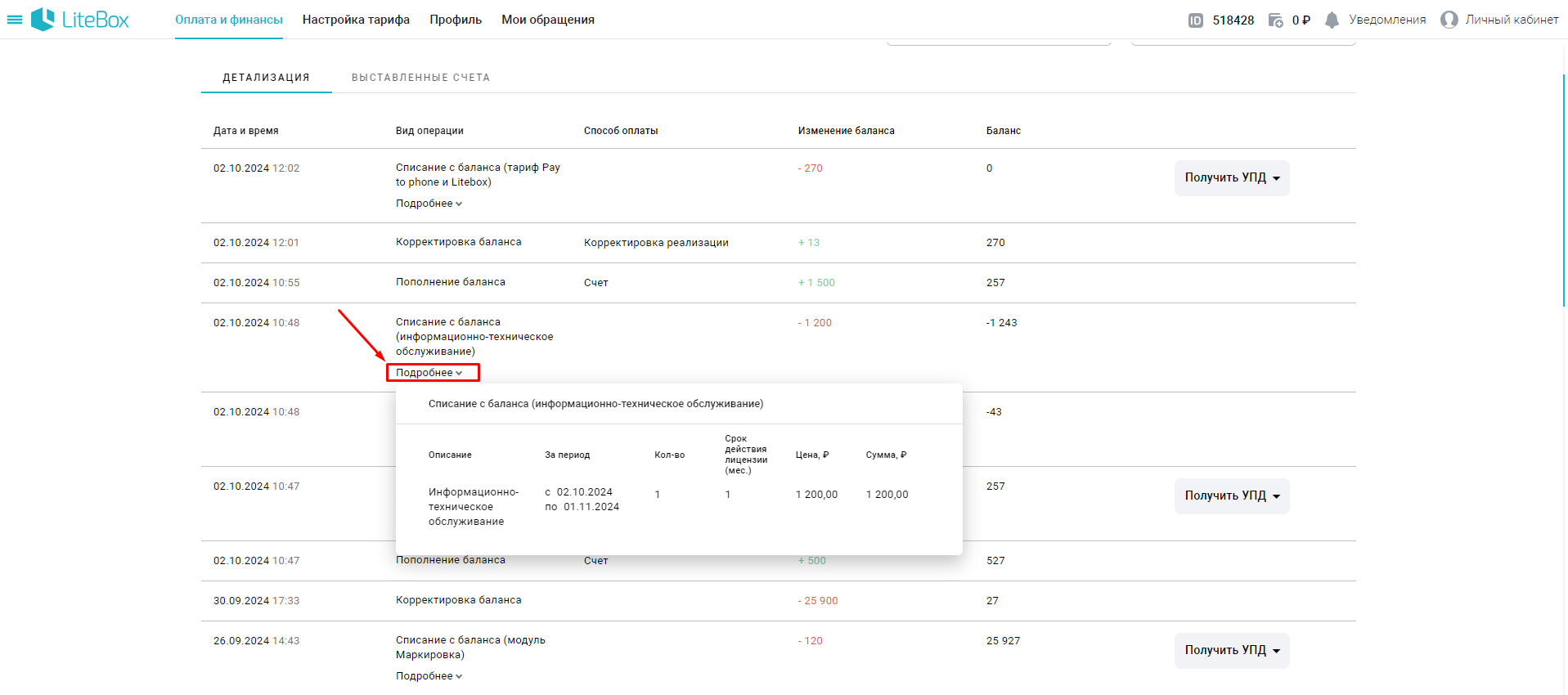Click Дата и время column header
1568x695 pixels.
click(x=246, y=131)
